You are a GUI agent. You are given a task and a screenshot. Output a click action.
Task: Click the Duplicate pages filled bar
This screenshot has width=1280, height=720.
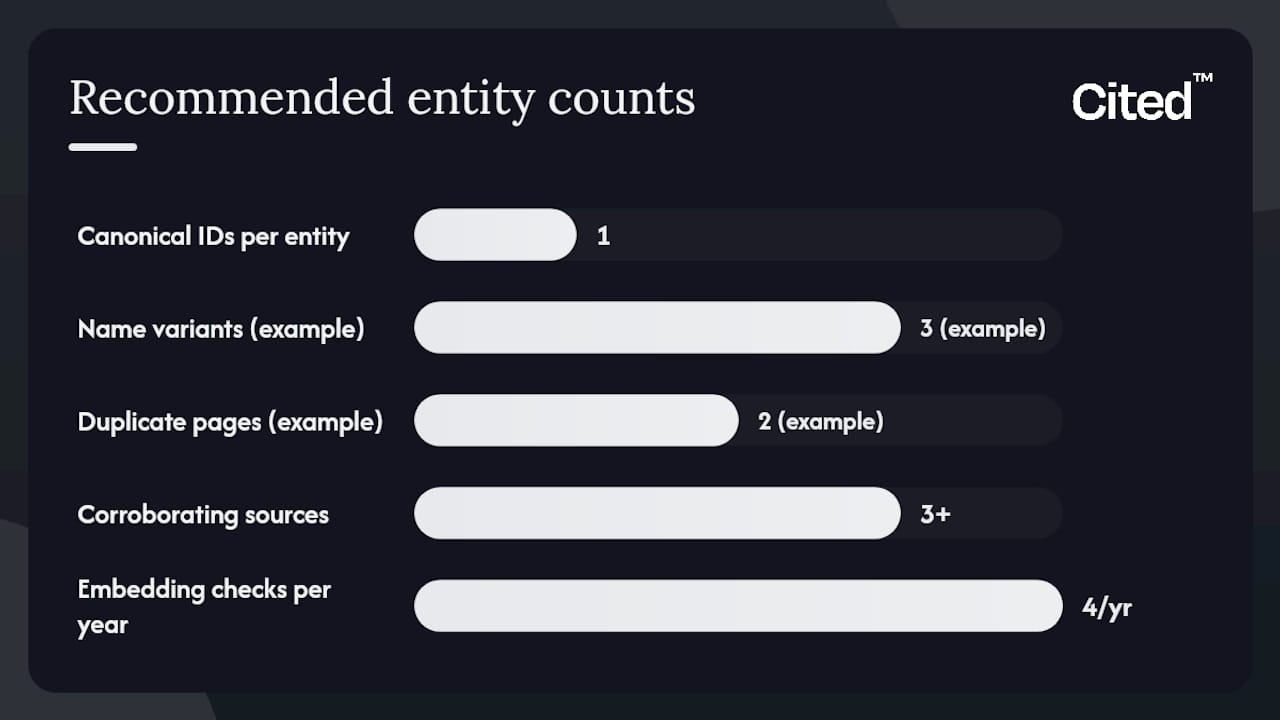tap(576, 420)
